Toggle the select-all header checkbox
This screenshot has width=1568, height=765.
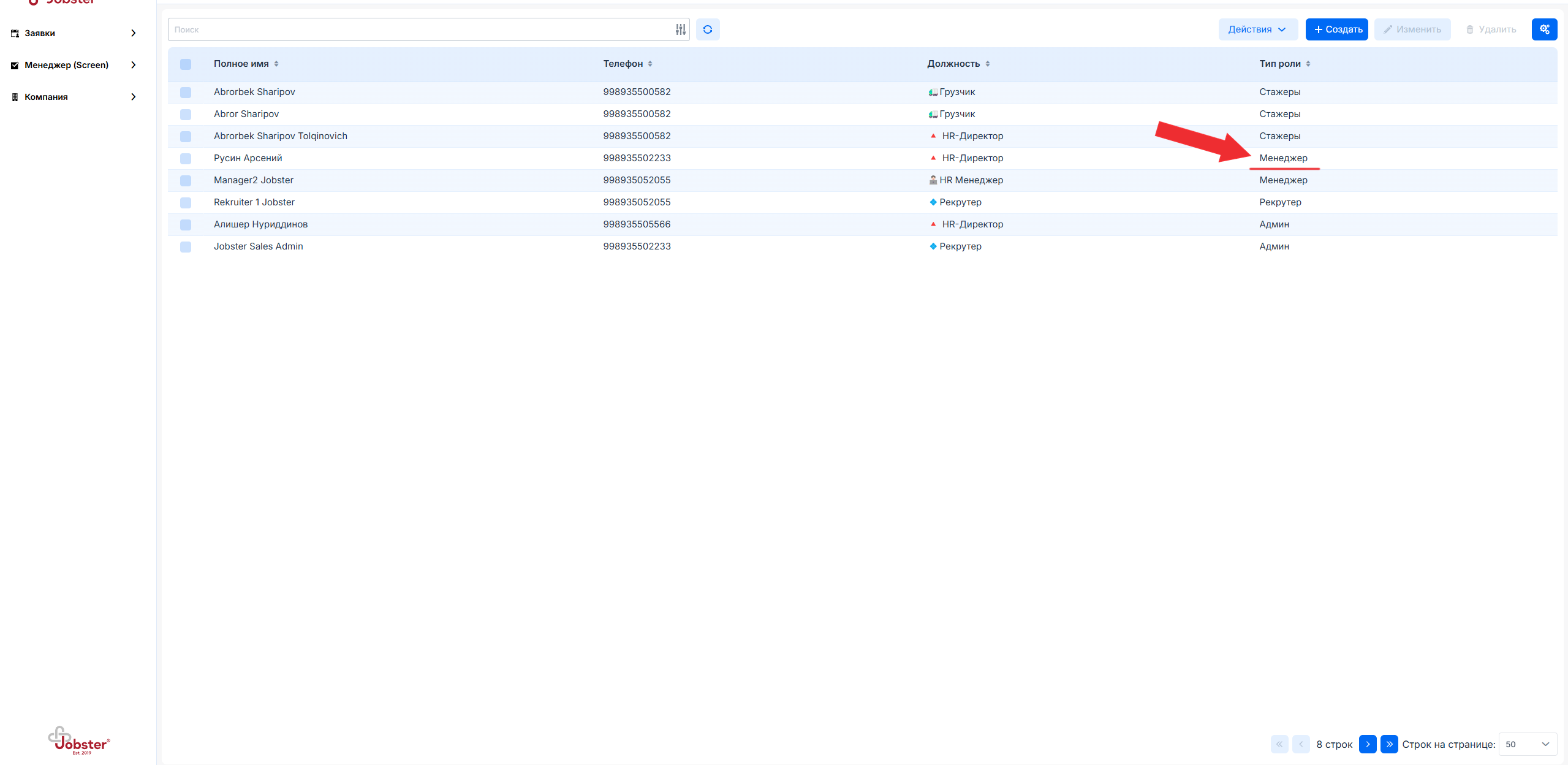186,64
